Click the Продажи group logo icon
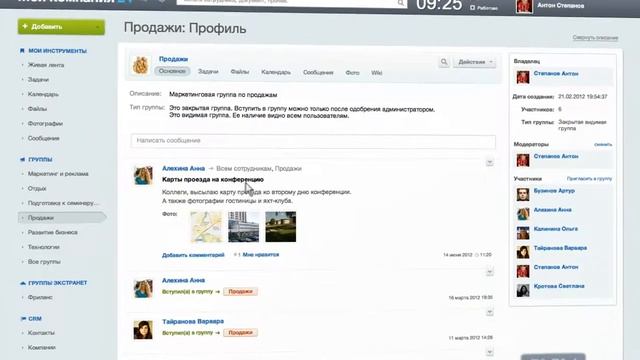 pyautogui.click(x=140, y=65)
